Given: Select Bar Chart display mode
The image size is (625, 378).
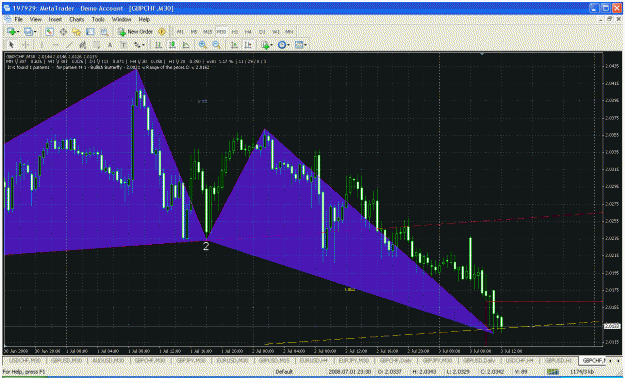Looking at the screenshot, I should [x=158, y=45].
